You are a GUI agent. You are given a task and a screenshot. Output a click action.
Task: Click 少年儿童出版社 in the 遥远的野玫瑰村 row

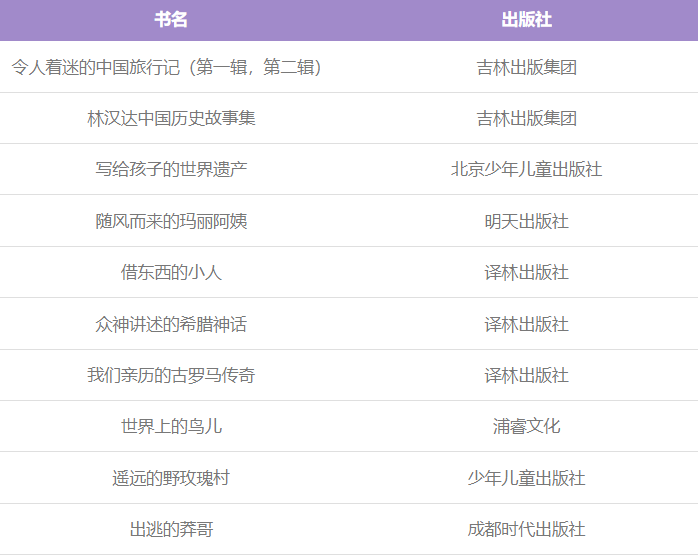(x=527, y=478)
